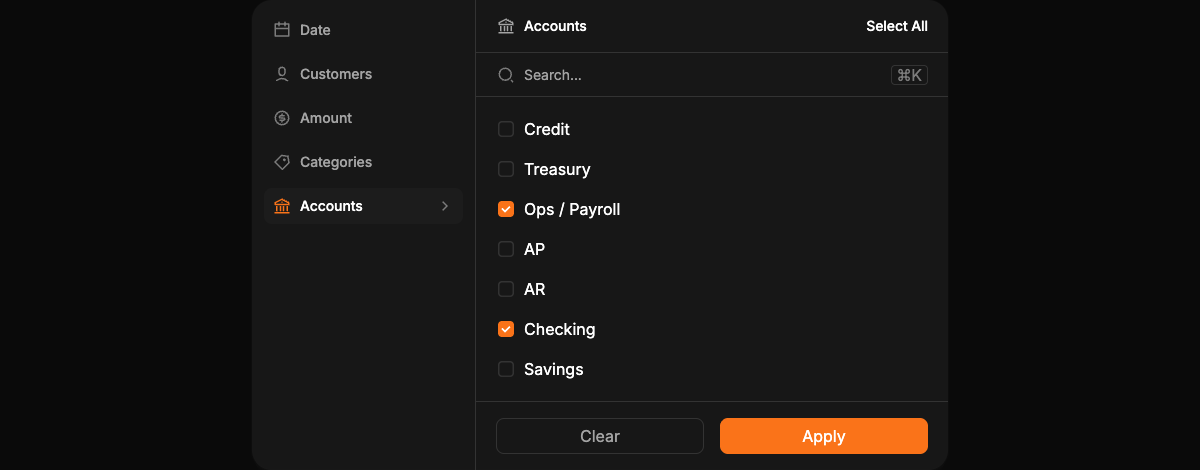Click the bank icon in Accounts header
The image size is (1200, 470).
click(x=506, y=26)
